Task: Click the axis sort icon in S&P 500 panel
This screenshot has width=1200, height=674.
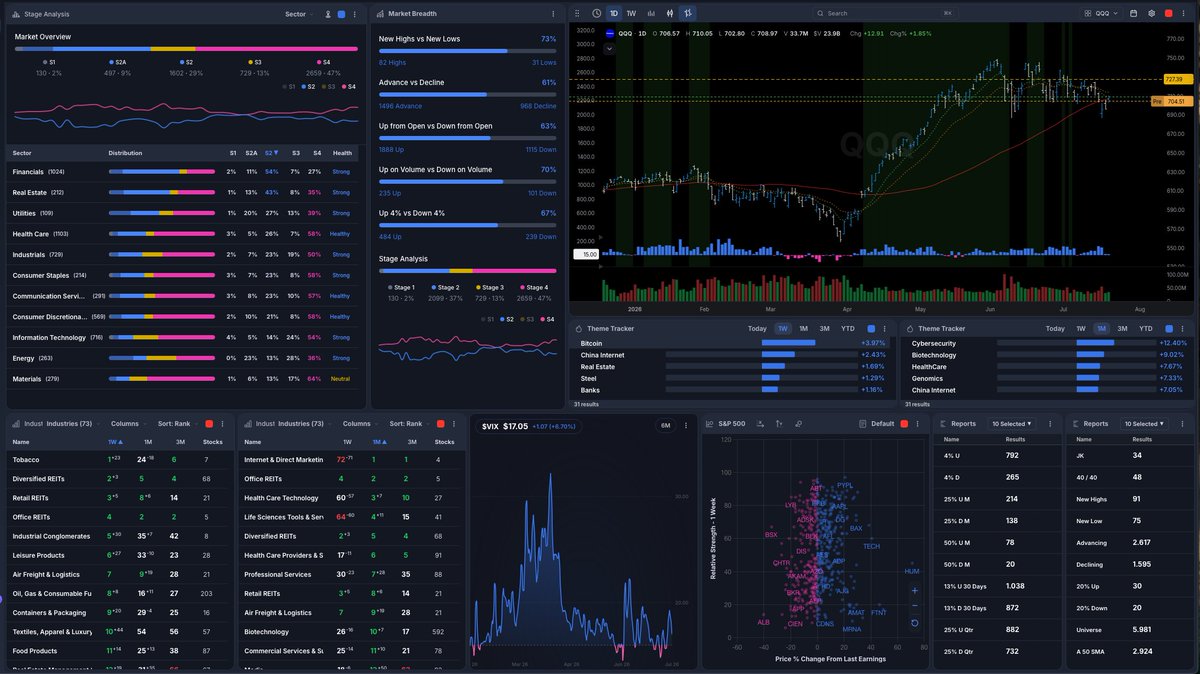Action: coord(779,423)
